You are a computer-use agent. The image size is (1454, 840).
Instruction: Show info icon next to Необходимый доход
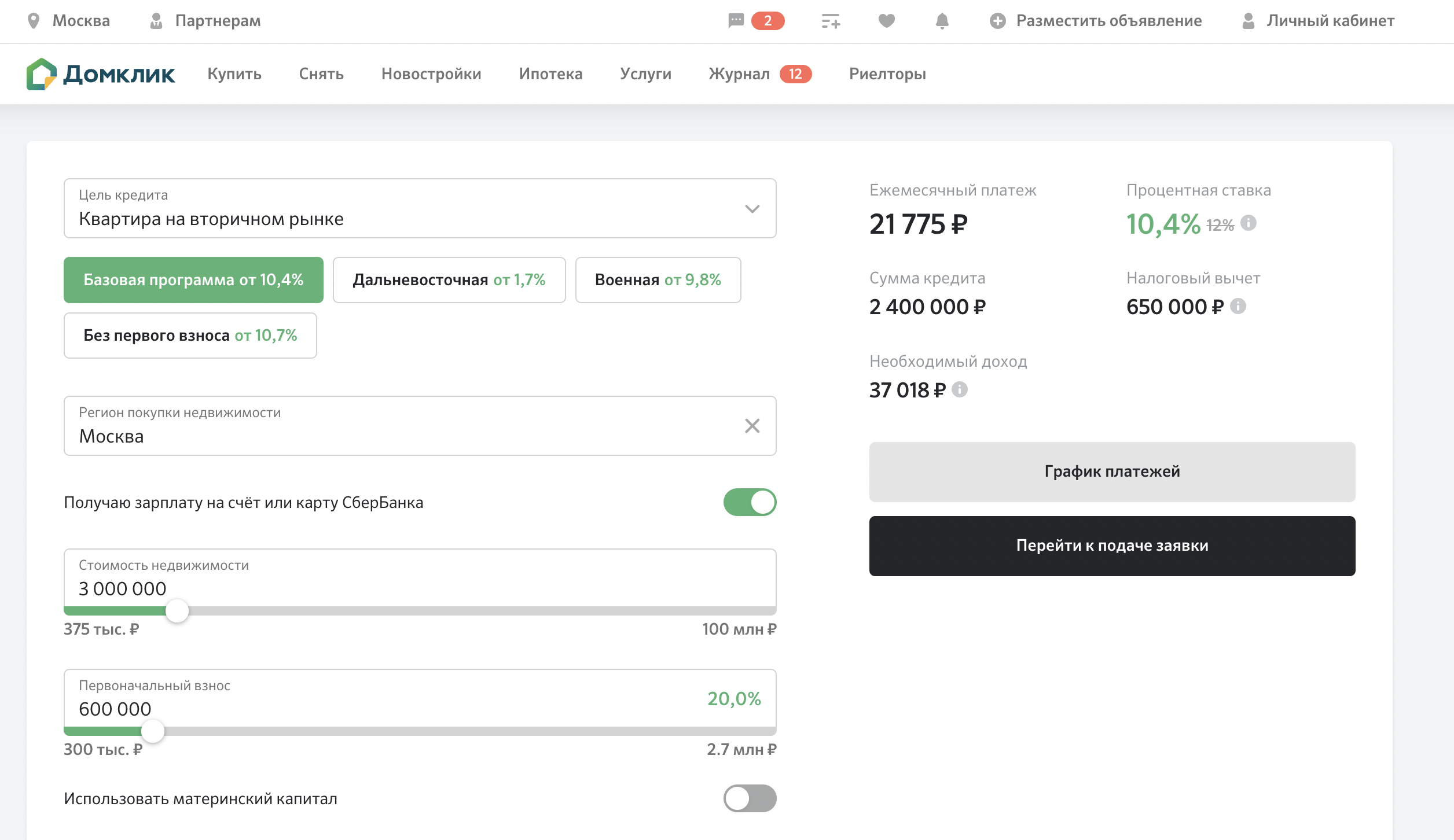tap(960, 389)
